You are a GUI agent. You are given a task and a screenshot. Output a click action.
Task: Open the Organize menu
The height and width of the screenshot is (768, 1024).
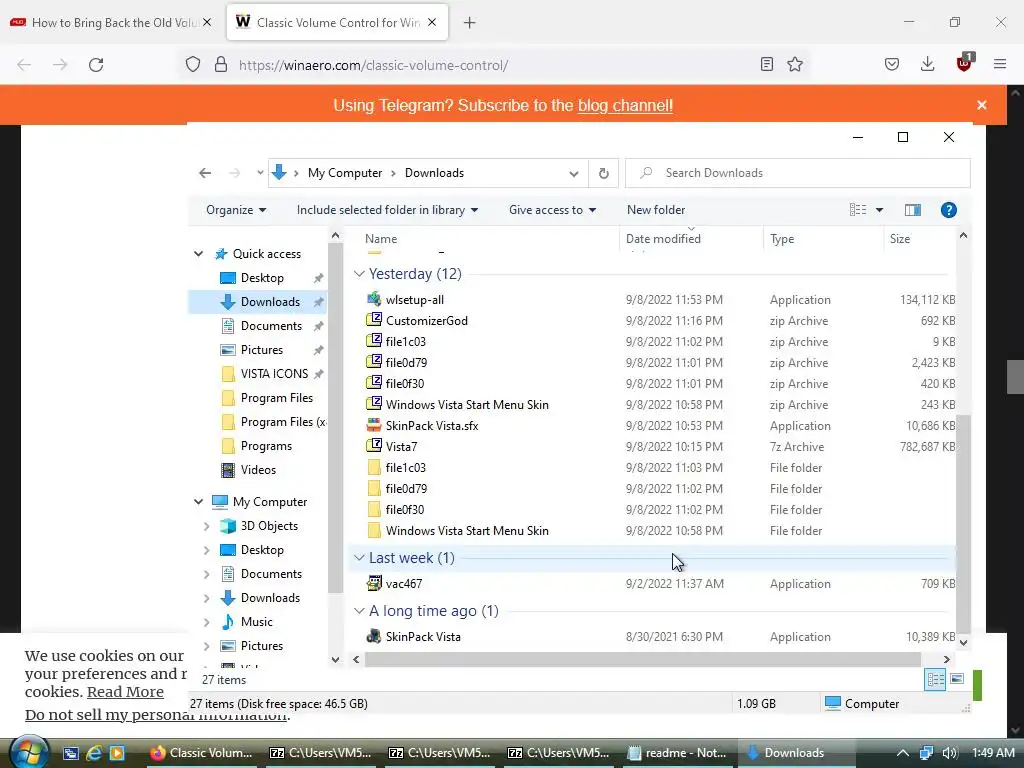236,210
